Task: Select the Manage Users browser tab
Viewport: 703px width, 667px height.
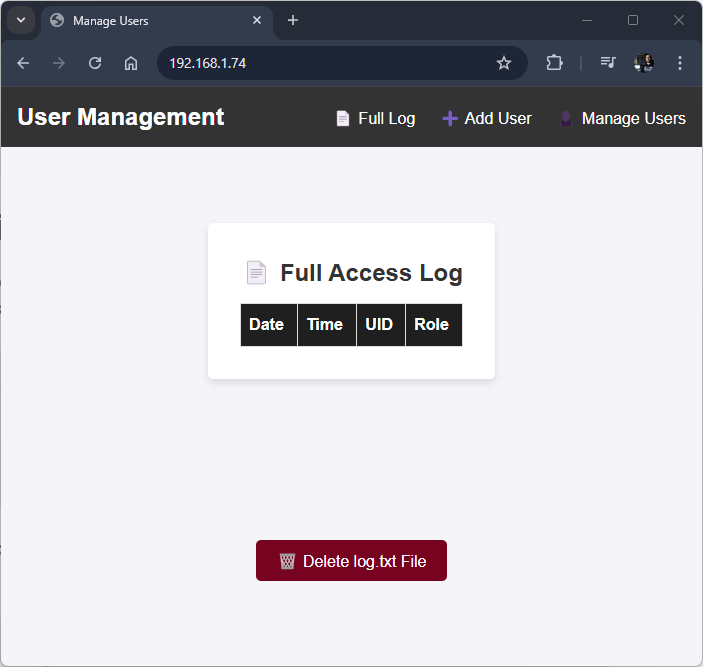Action: point(150,20)
